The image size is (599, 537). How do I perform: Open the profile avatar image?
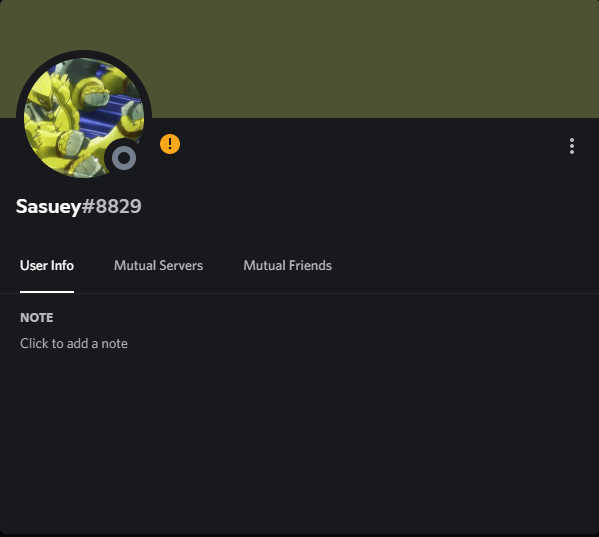click(x=84, y=118)
